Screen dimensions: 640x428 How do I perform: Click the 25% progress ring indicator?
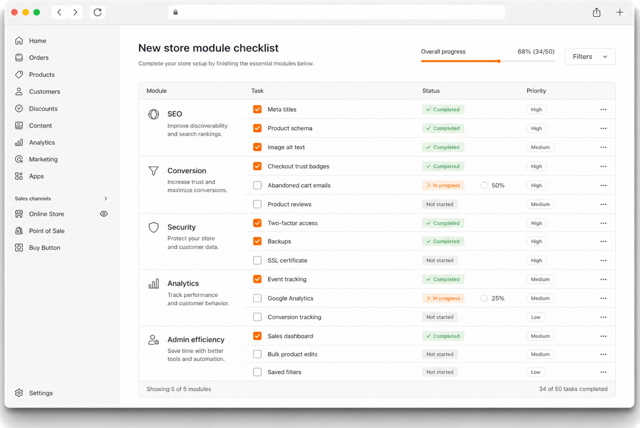[x=484, y=298]
